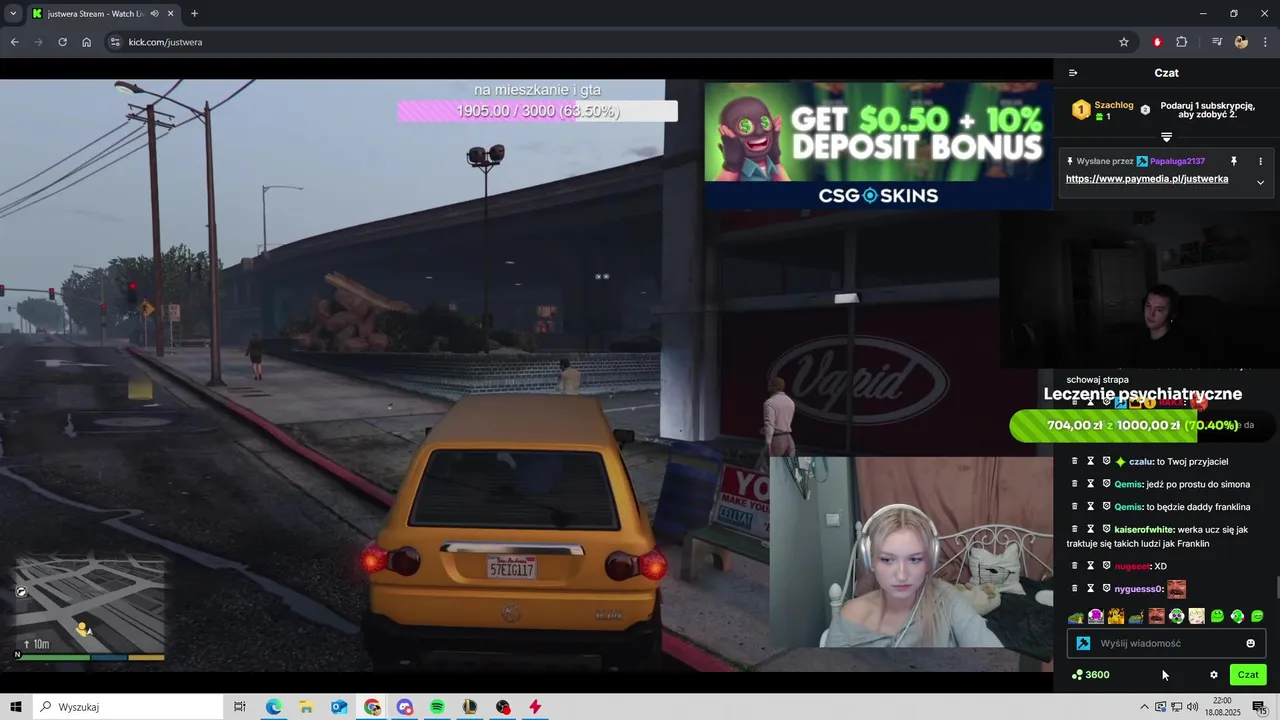Select the last green chat-bubble emote

pos(1257,616)
